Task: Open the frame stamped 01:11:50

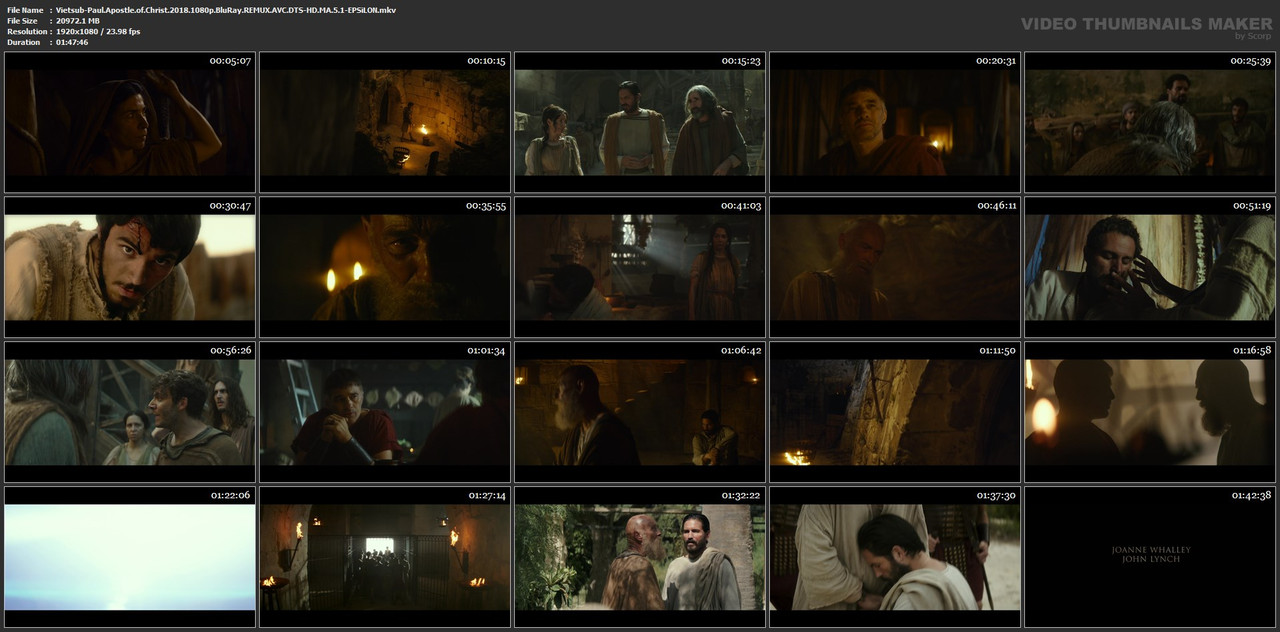Action: (895, 412)
